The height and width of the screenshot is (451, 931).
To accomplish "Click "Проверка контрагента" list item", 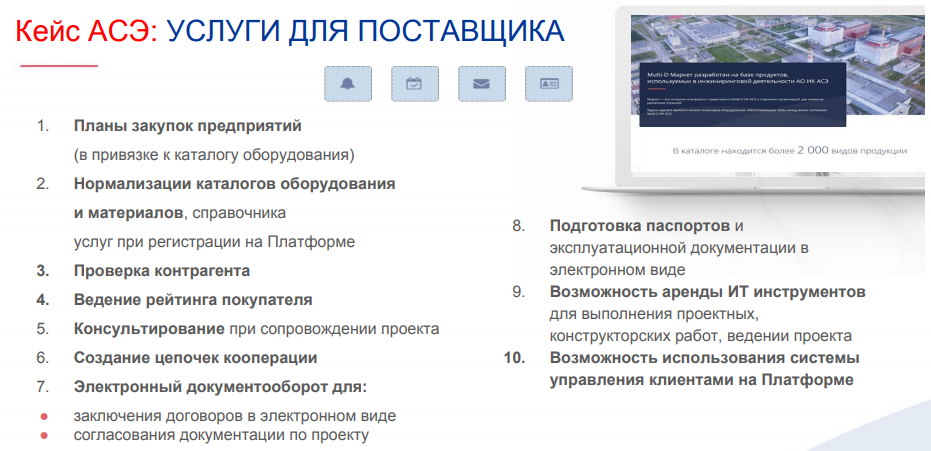I will tap(161, 271).
